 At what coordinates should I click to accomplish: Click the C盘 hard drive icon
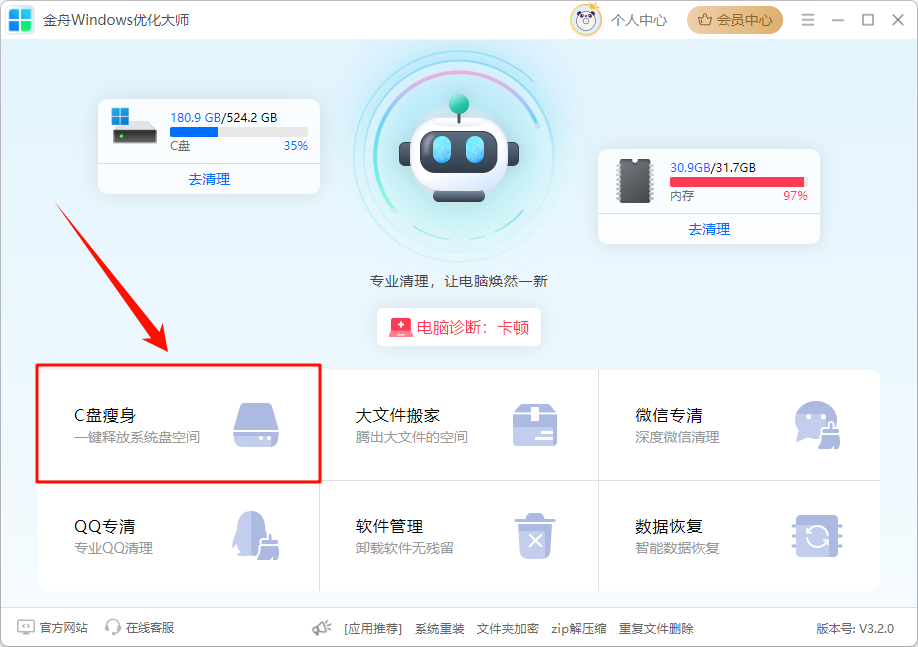tap(134, 125)
